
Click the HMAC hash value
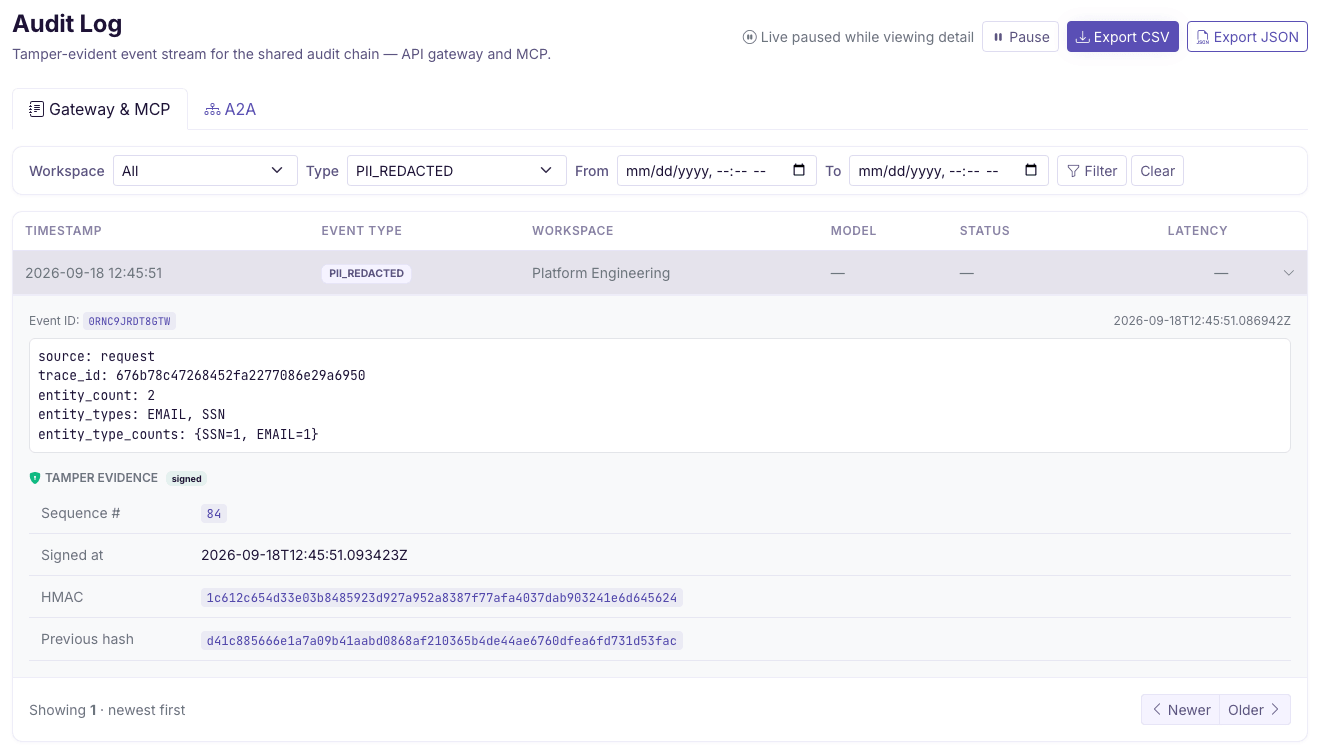click(441, 598)
